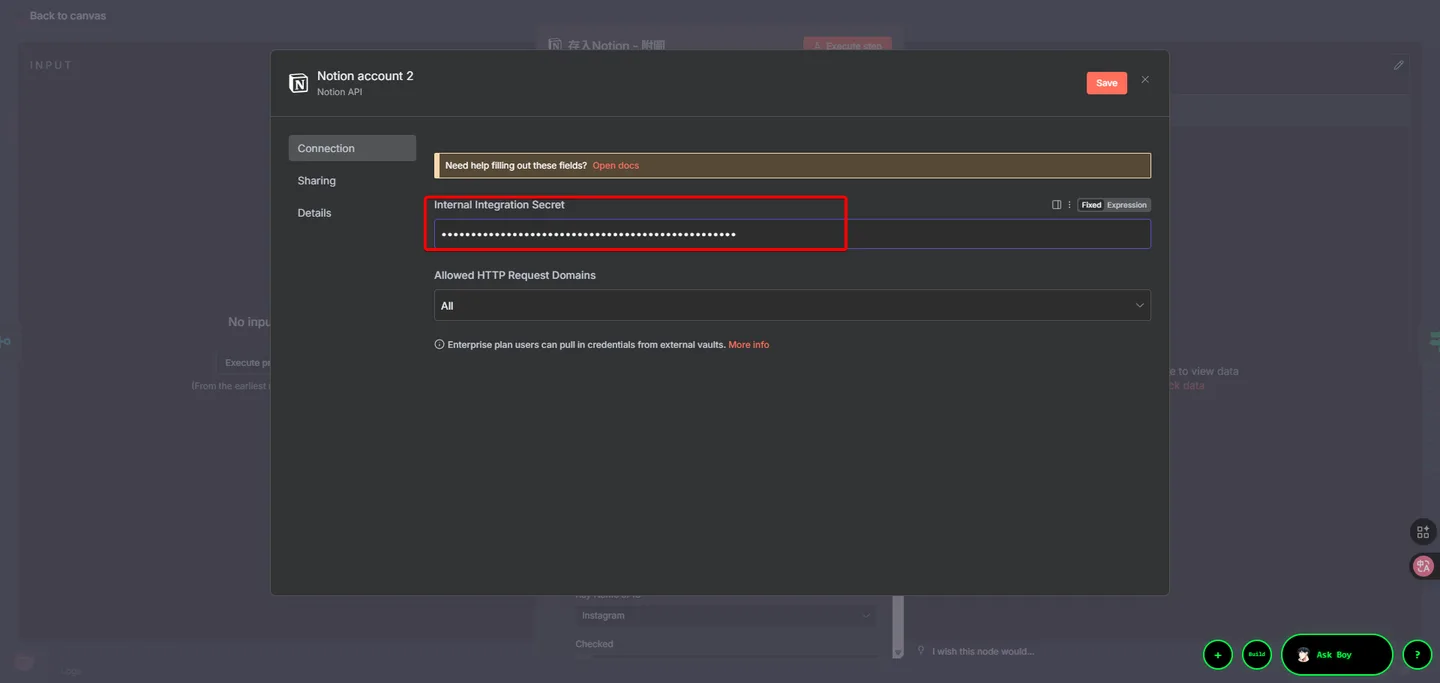Click the Notion logo icon in dialog header
Screen dimensions: 1440x683
(298, 83)
